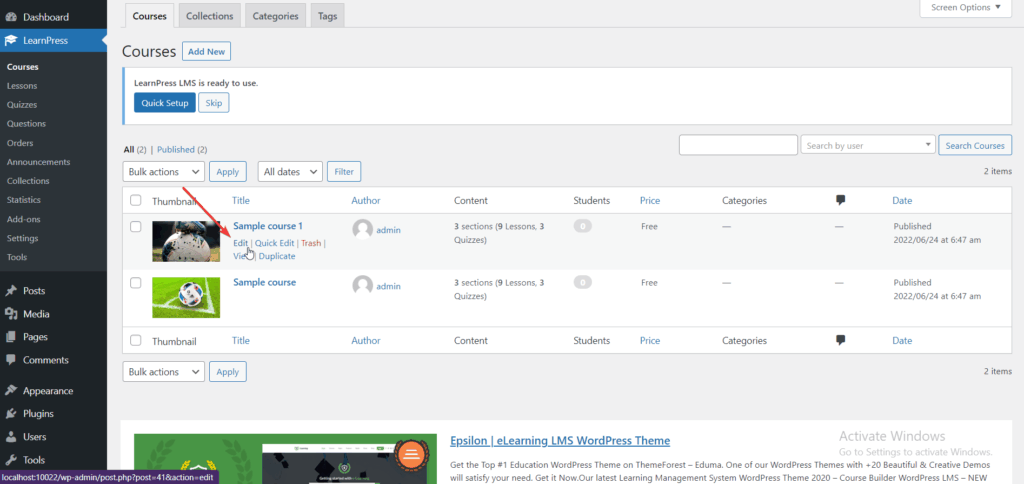
Task: Click the Media icon in sidebar
Action: (11, 314)
